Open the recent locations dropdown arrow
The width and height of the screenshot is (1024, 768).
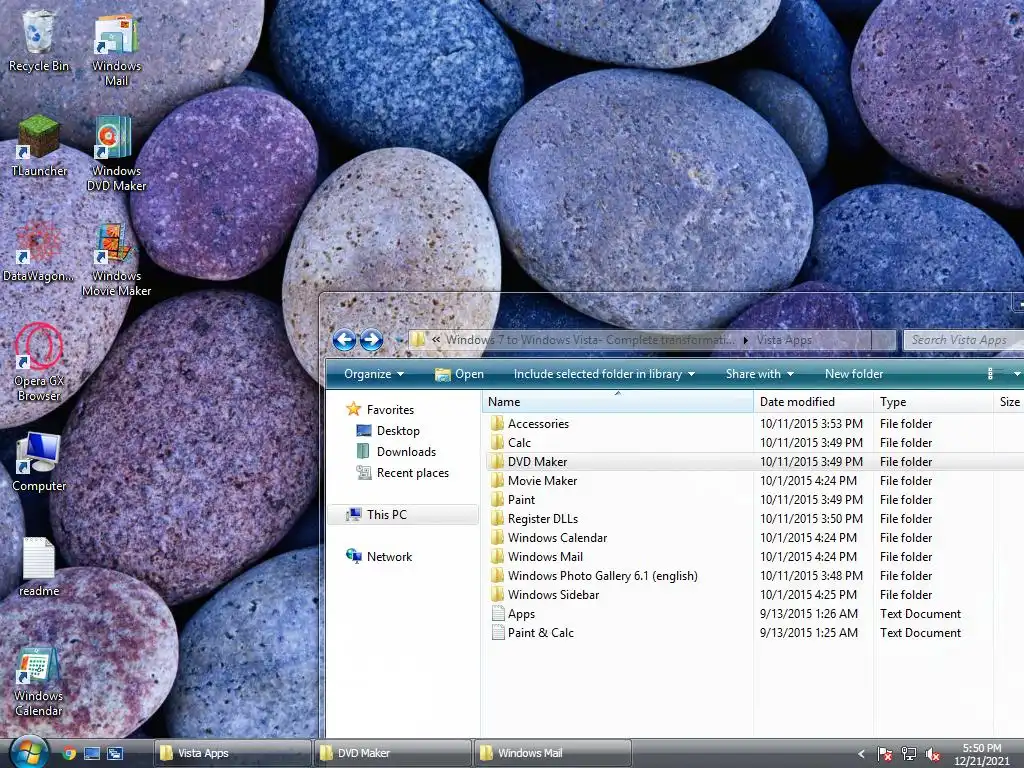398,340
